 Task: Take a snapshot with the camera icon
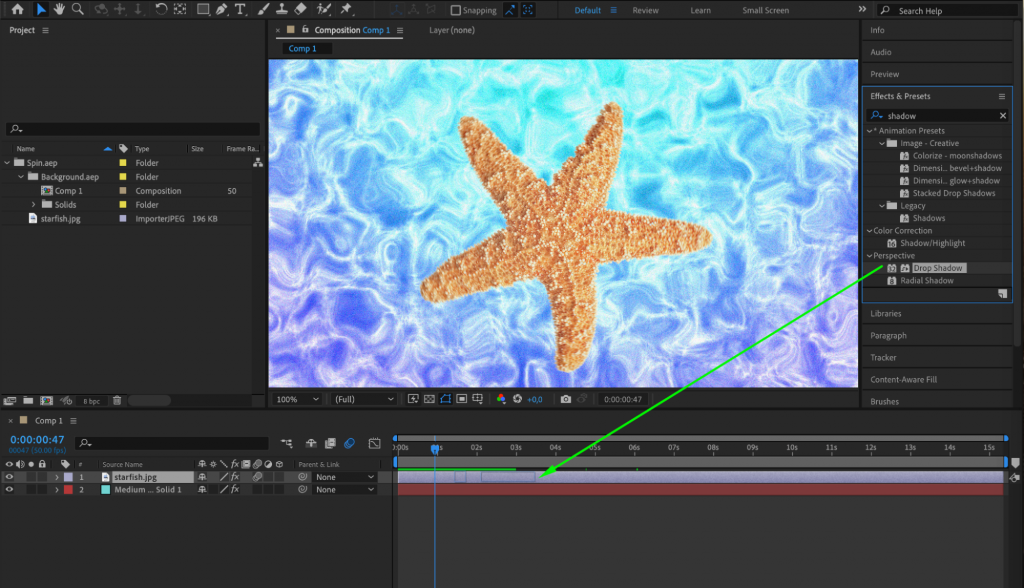565,398
